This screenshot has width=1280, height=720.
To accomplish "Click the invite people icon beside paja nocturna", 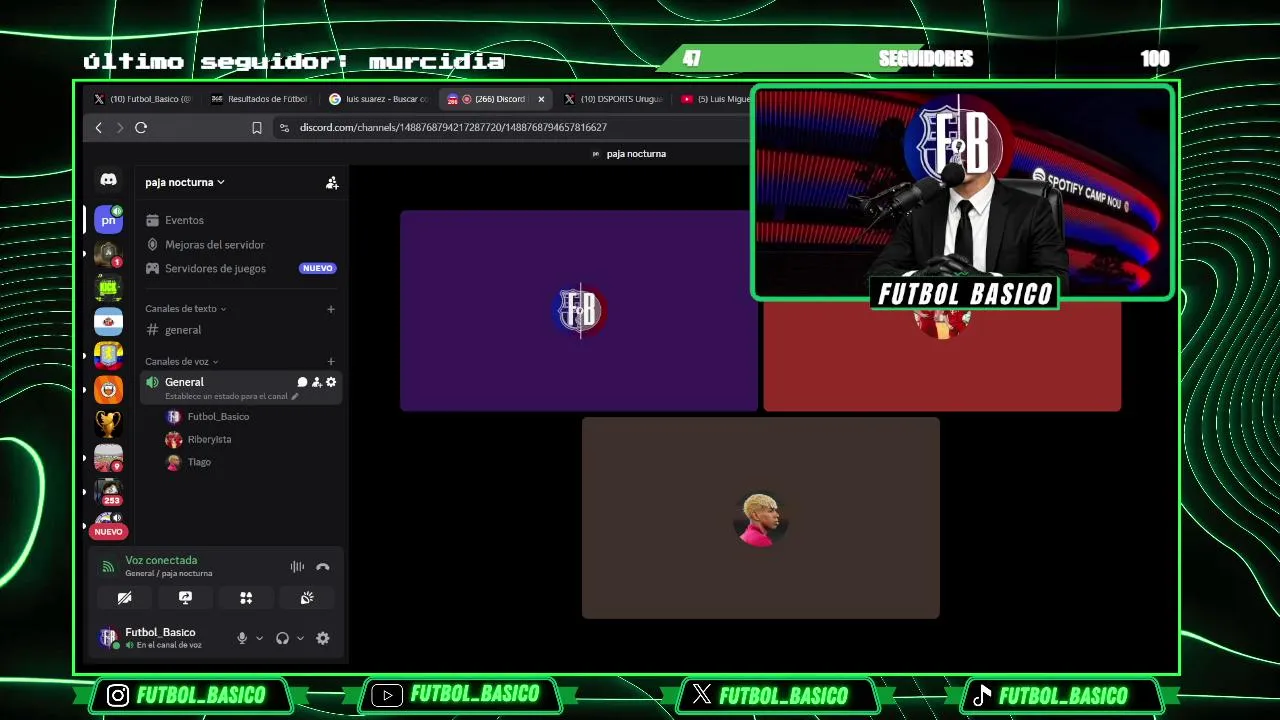I will click(332, 183).
